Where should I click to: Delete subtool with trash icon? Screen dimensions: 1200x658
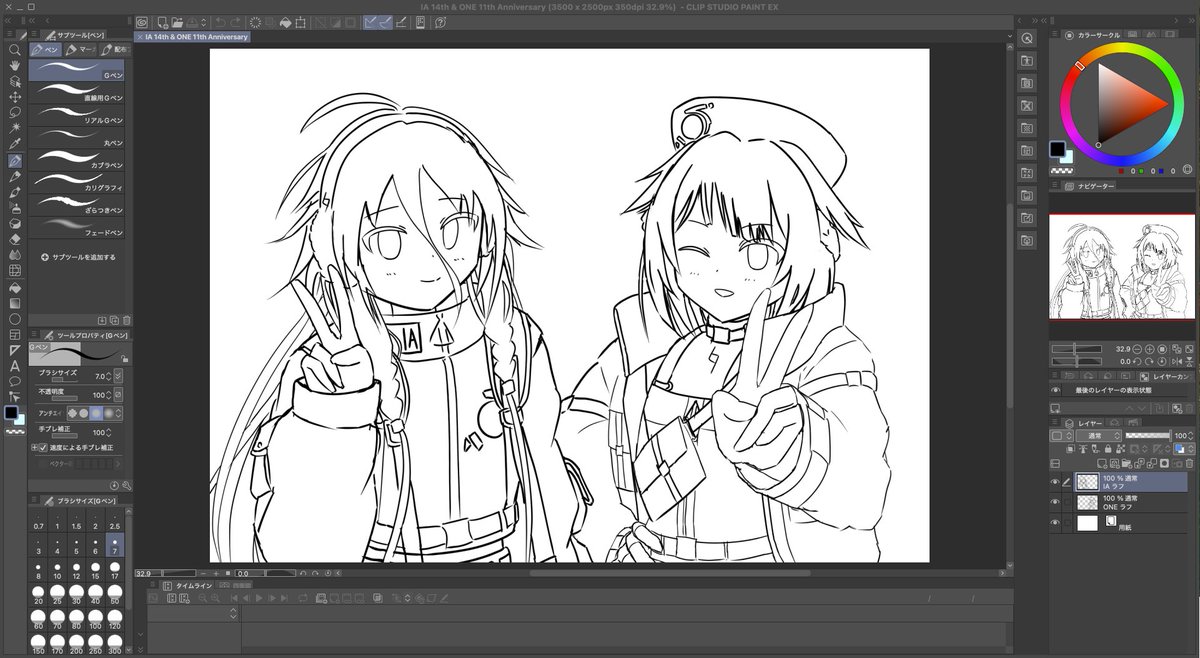coord(126,320)
